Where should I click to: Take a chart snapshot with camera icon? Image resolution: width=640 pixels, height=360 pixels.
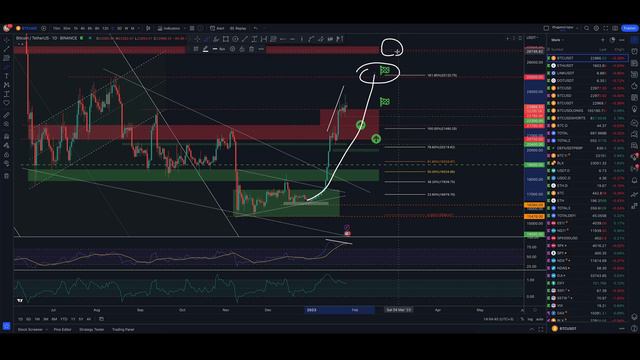click(x=615, y=28)
